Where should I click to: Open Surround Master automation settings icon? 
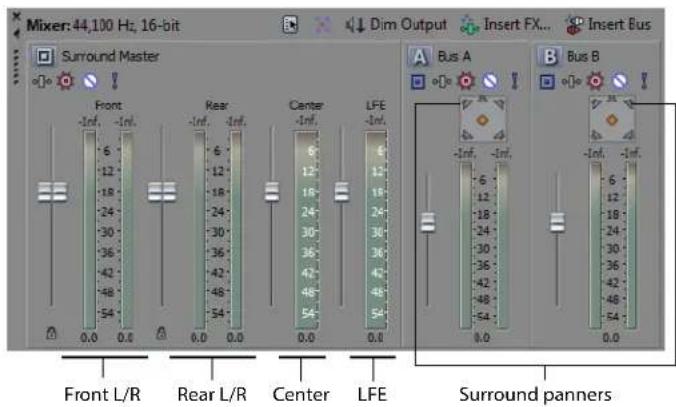point(42,81)
